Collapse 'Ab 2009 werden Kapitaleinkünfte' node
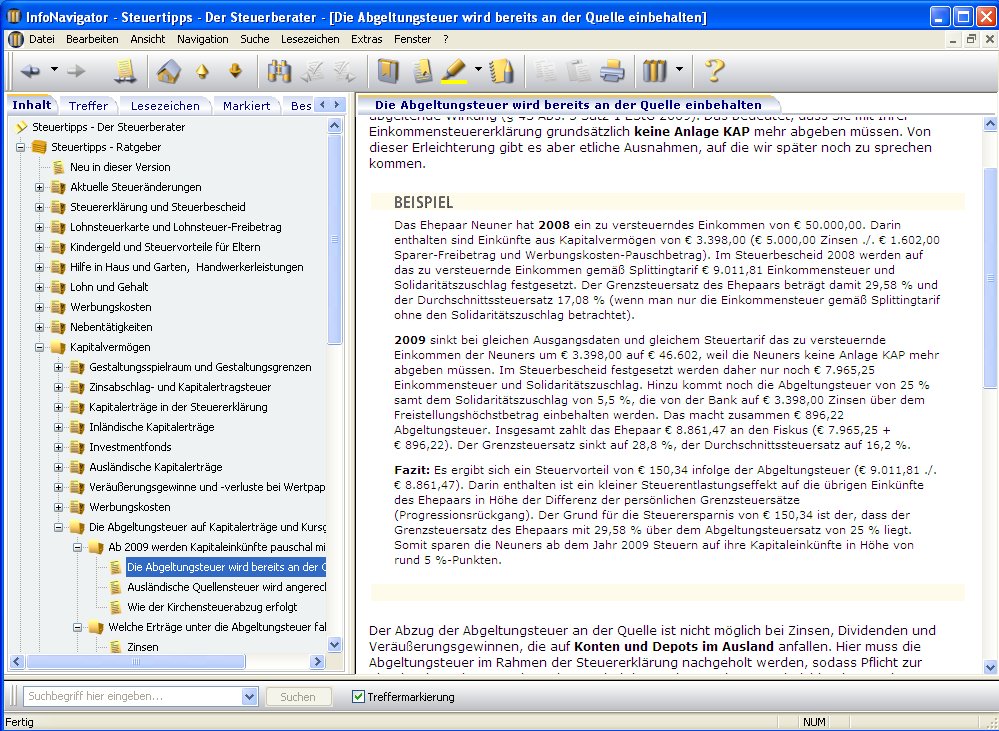This screenshot has width=999, height=731. coord(78,547)
